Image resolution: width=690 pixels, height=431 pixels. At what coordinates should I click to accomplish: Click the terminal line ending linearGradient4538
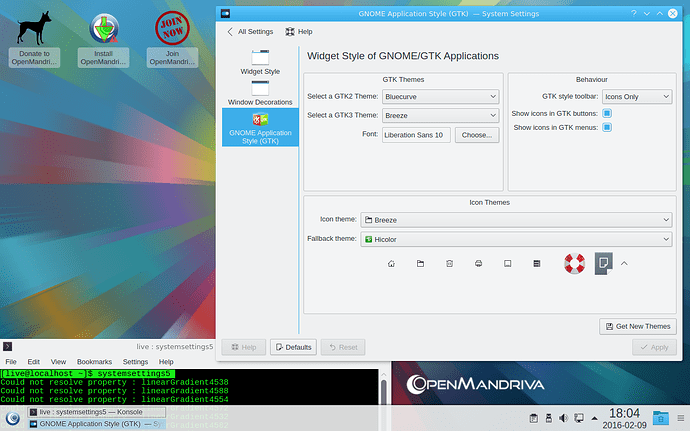click(114, 382)
